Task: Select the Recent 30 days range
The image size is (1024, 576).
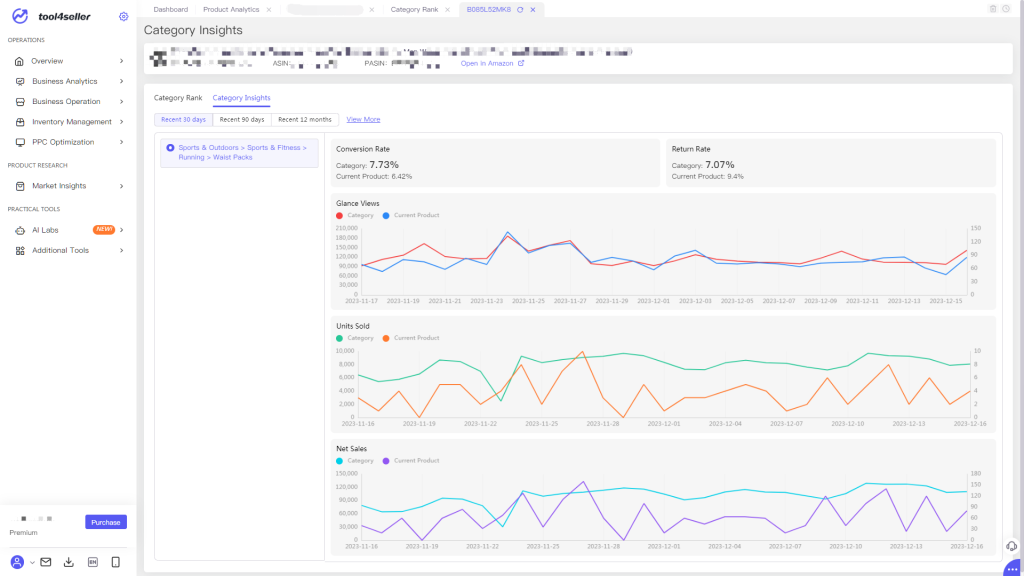Action: 184,120
